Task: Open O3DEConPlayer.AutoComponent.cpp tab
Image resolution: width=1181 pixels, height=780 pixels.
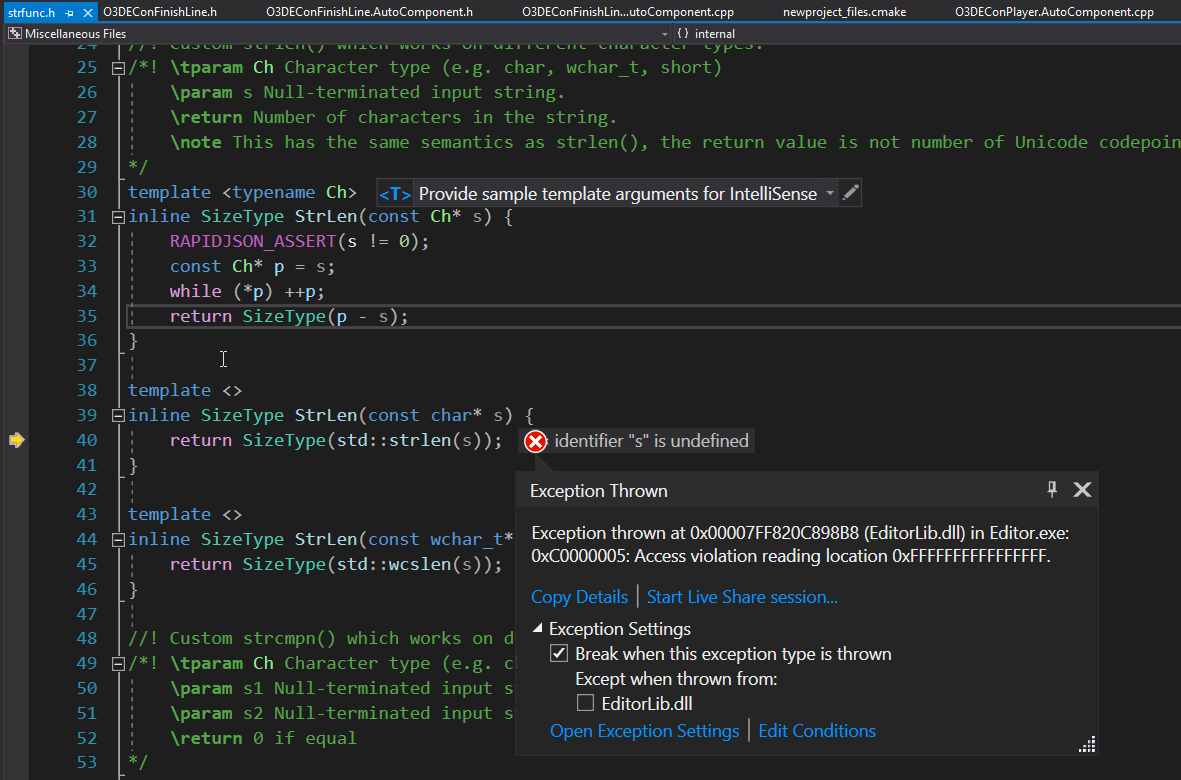Action: (1054, 12)
